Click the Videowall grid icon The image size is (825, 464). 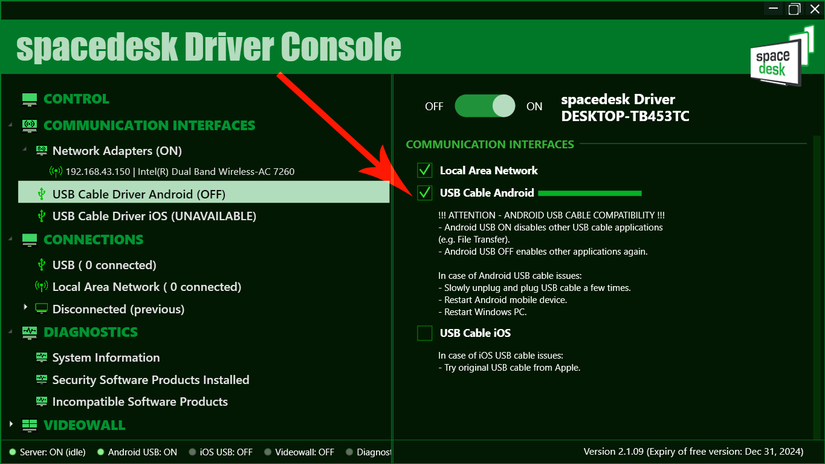pyautogui.click(x=29, y=425)
